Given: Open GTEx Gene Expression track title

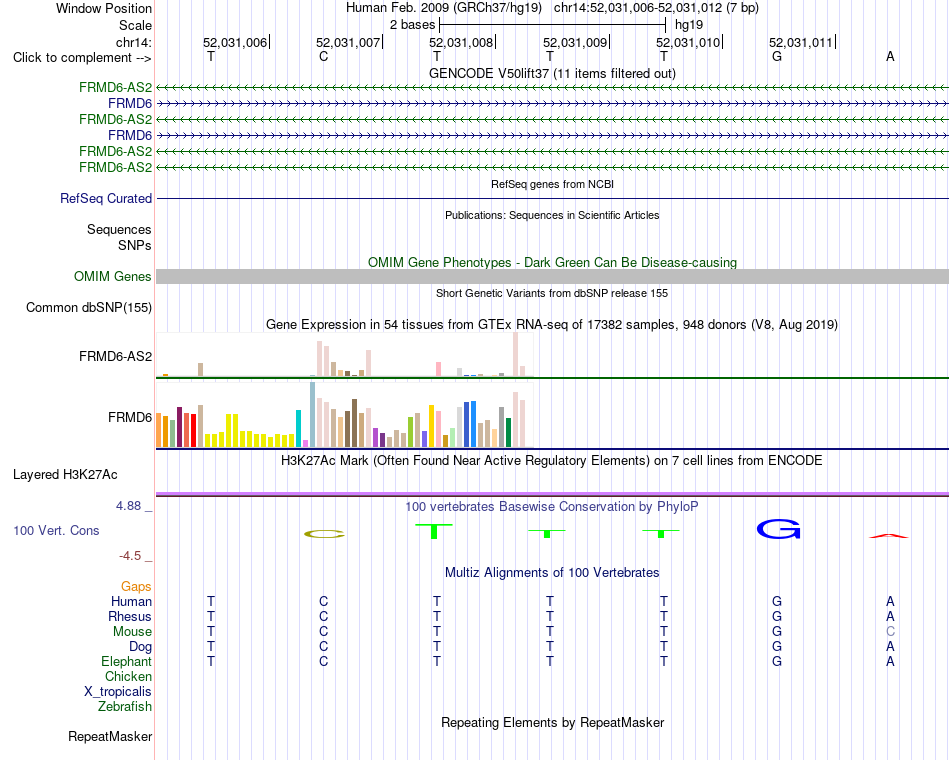Looking at the screenshot, I should [552, 325].
